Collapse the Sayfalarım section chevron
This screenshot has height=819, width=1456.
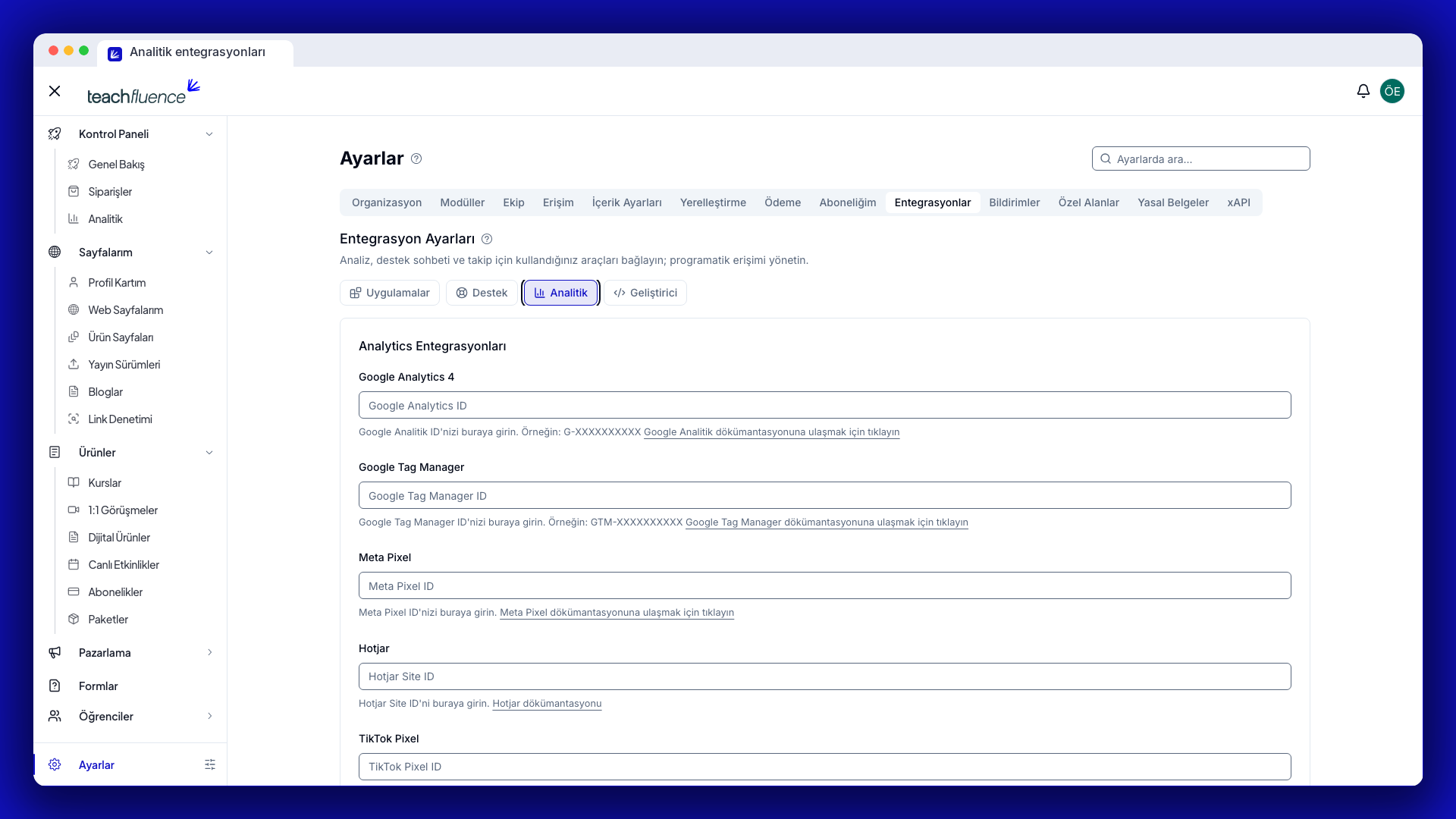pyautogui.click(x=209, y=253)
